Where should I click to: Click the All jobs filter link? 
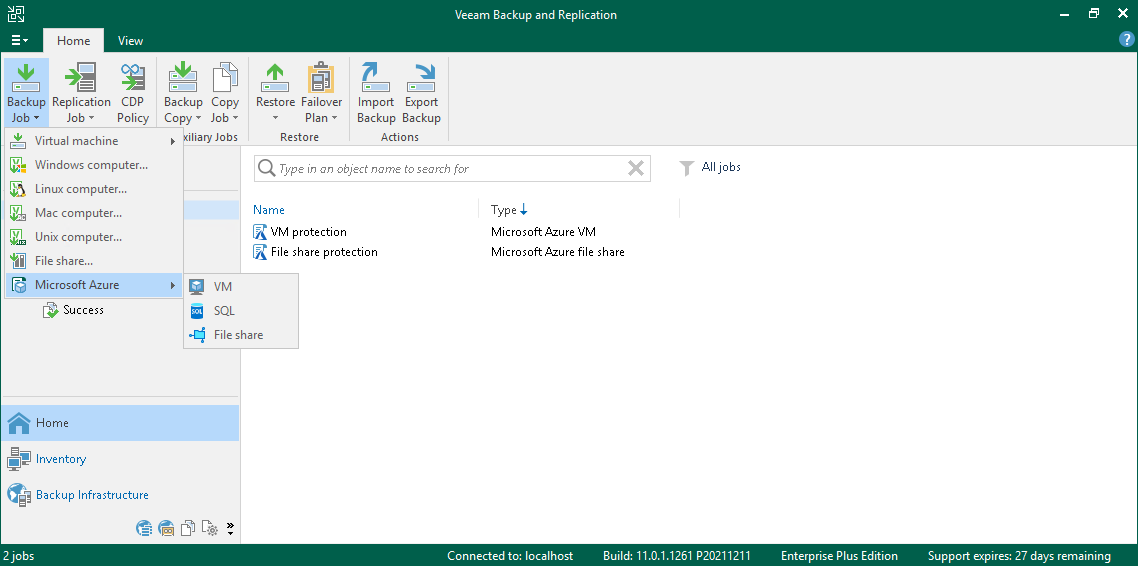tap(721, 167)
